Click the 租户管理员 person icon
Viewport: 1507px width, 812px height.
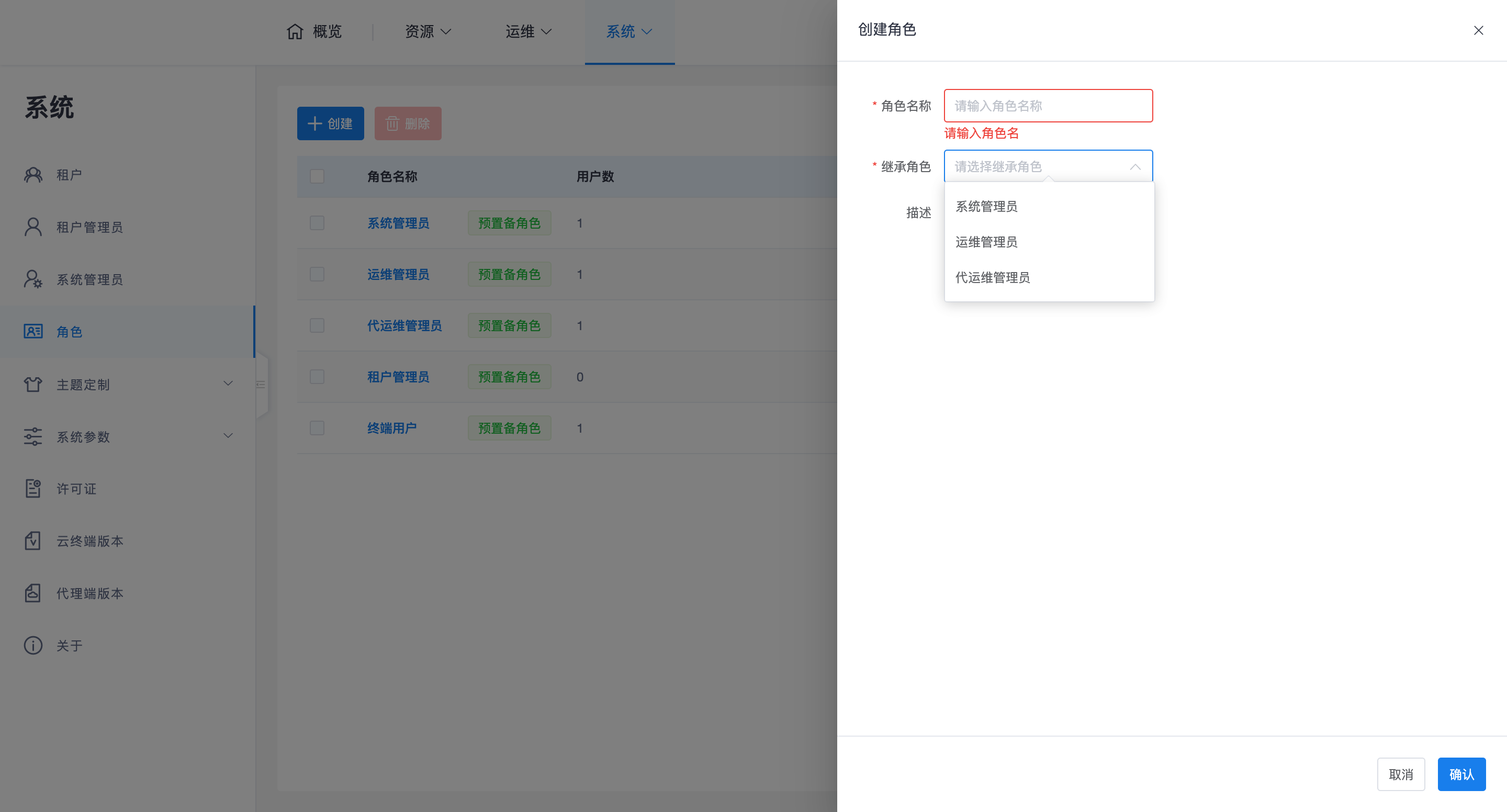[x=33, y=227]
